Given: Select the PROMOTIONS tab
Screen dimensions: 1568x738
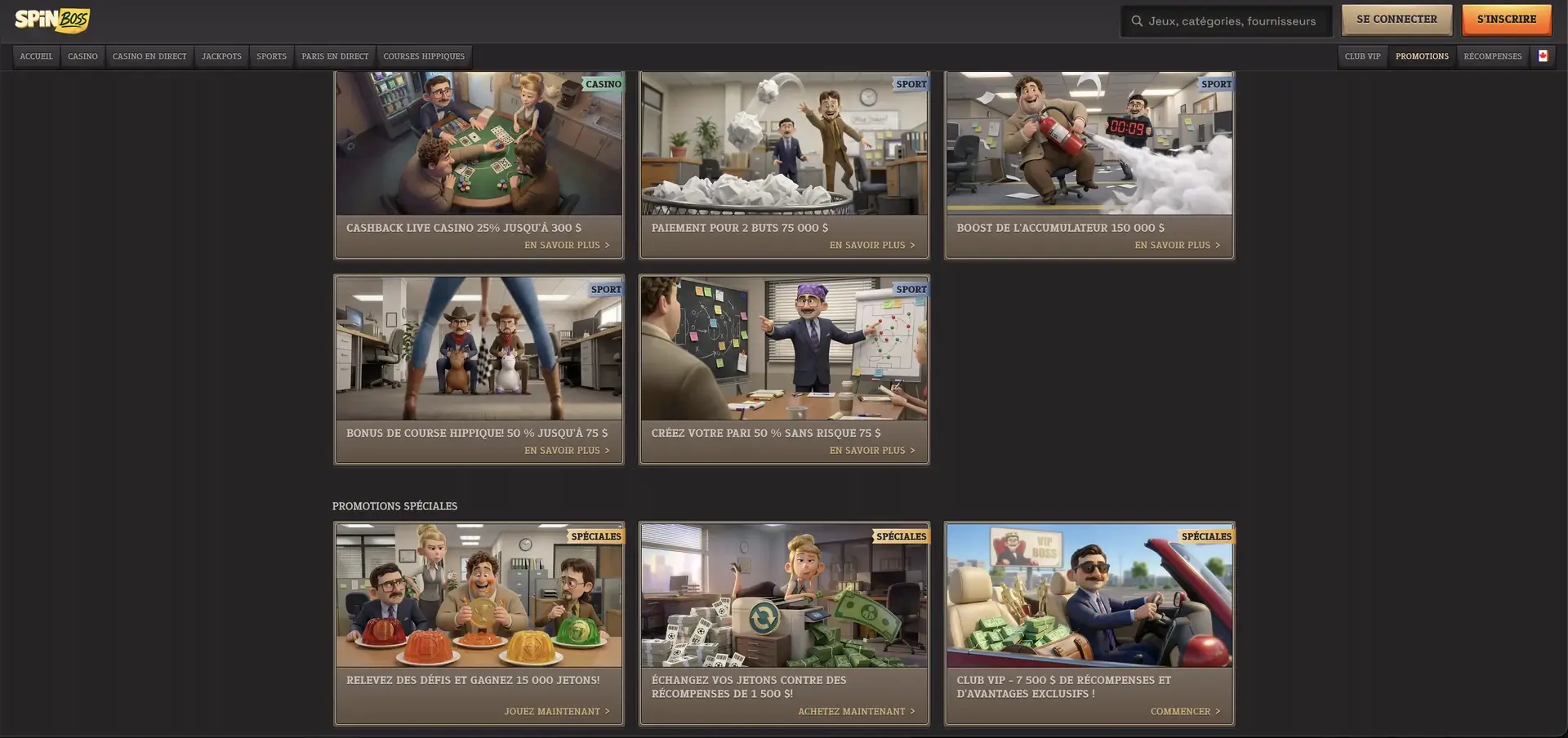Looking at the screenshot, I should 1422,56.
